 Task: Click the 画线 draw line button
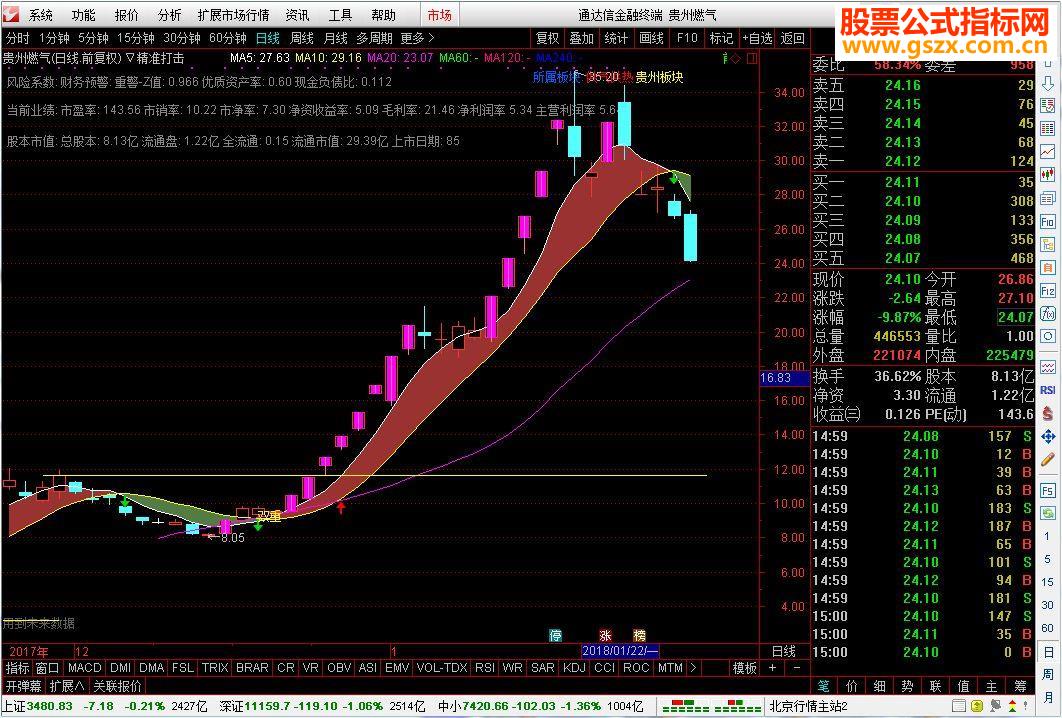pyautogui.click(x=652, y=38)
